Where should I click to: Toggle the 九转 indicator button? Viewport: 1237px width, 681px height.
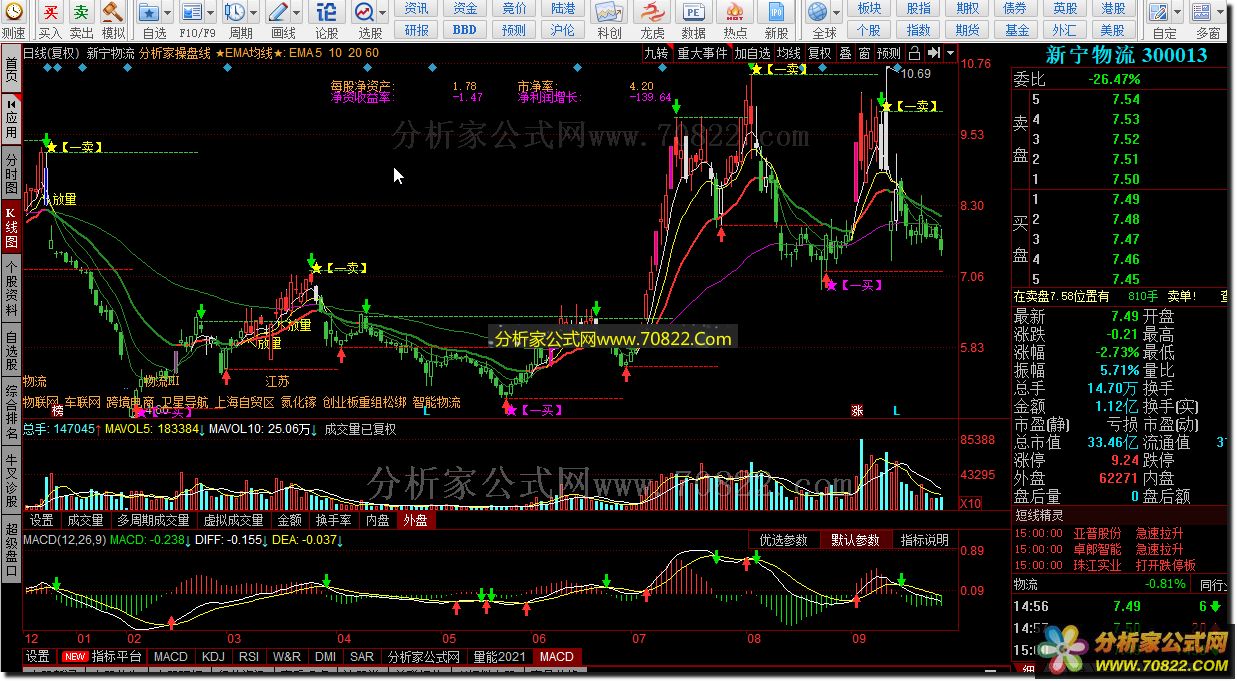tap(657, 53)
